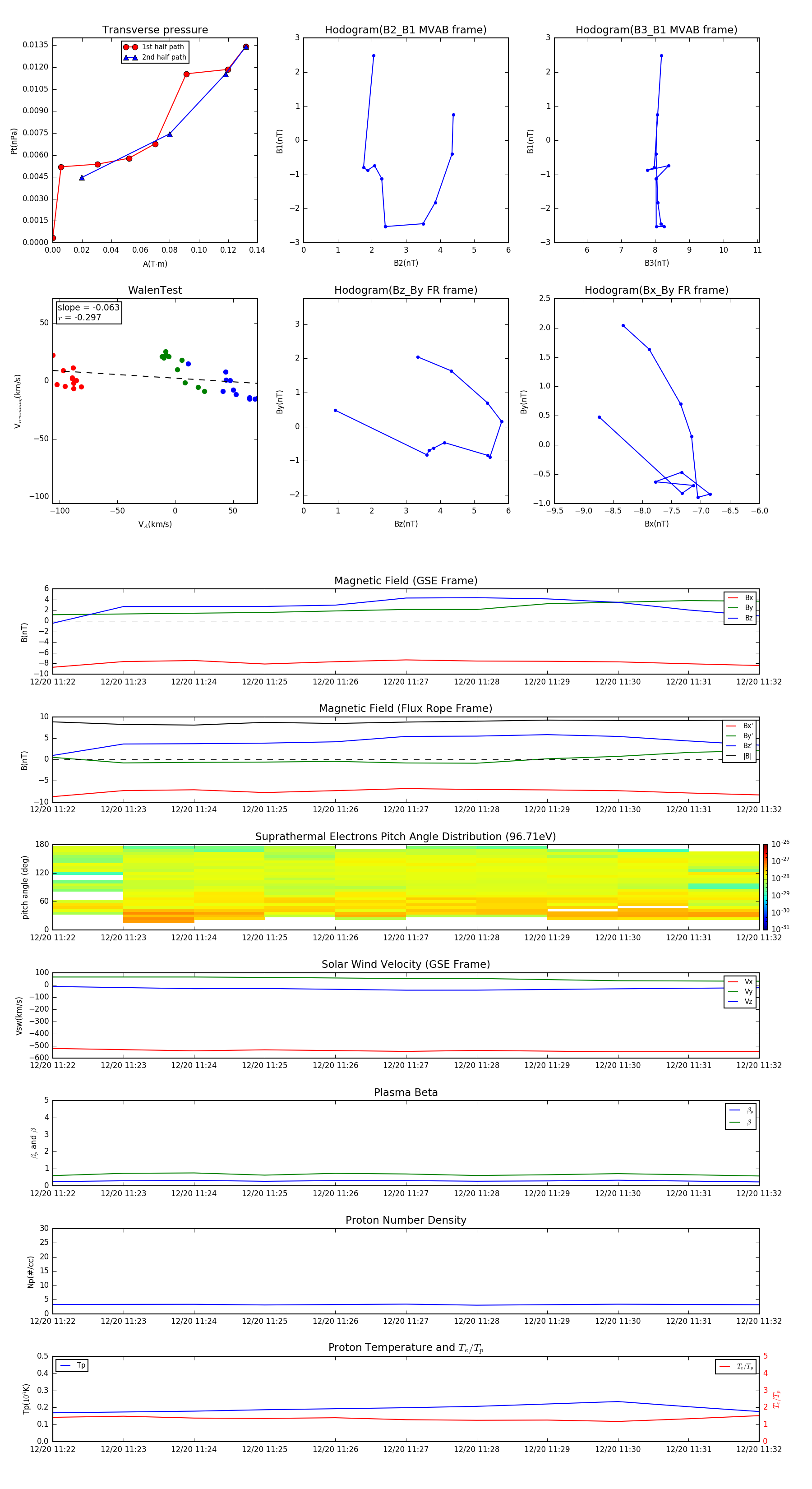Click the 'Tp(10^6K)' y-axis label
812x1489 pixels.
pos(26,1399)
